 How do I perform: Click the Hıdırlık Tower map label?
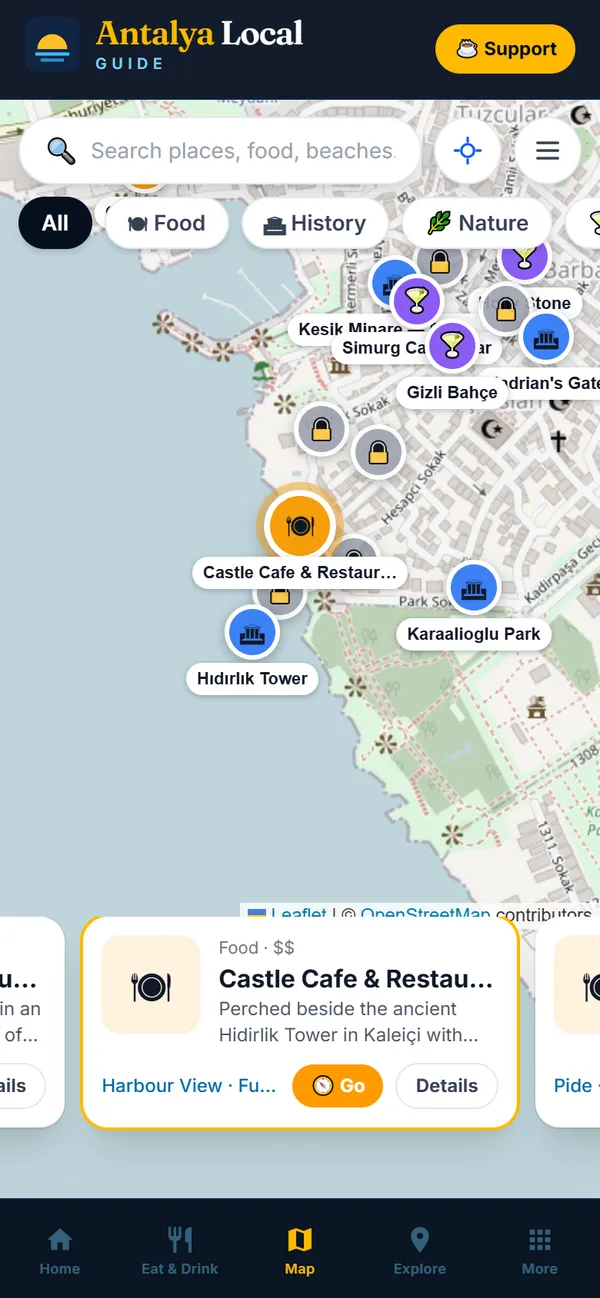252,678
